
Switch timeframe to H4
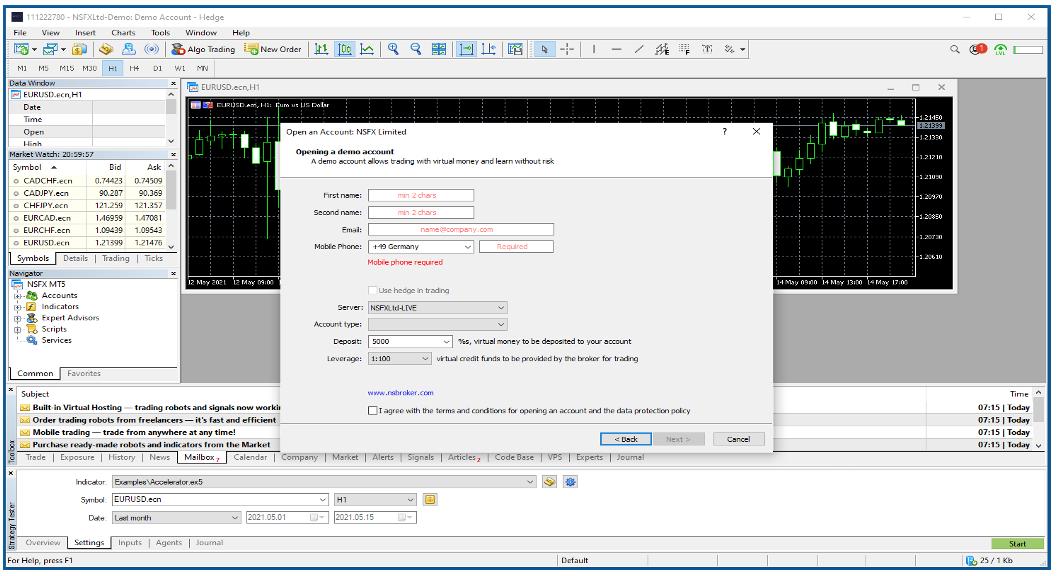tap(134, 68)
